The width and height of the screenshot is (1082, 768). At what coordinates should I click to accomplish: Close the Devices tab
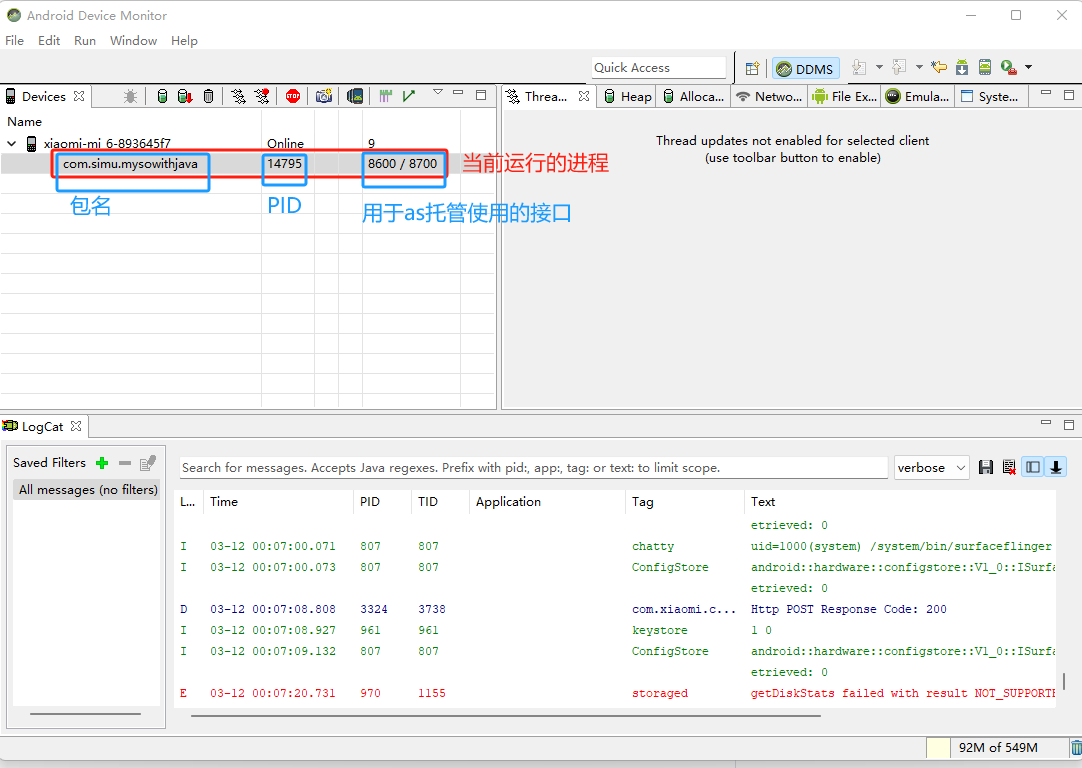79,96
